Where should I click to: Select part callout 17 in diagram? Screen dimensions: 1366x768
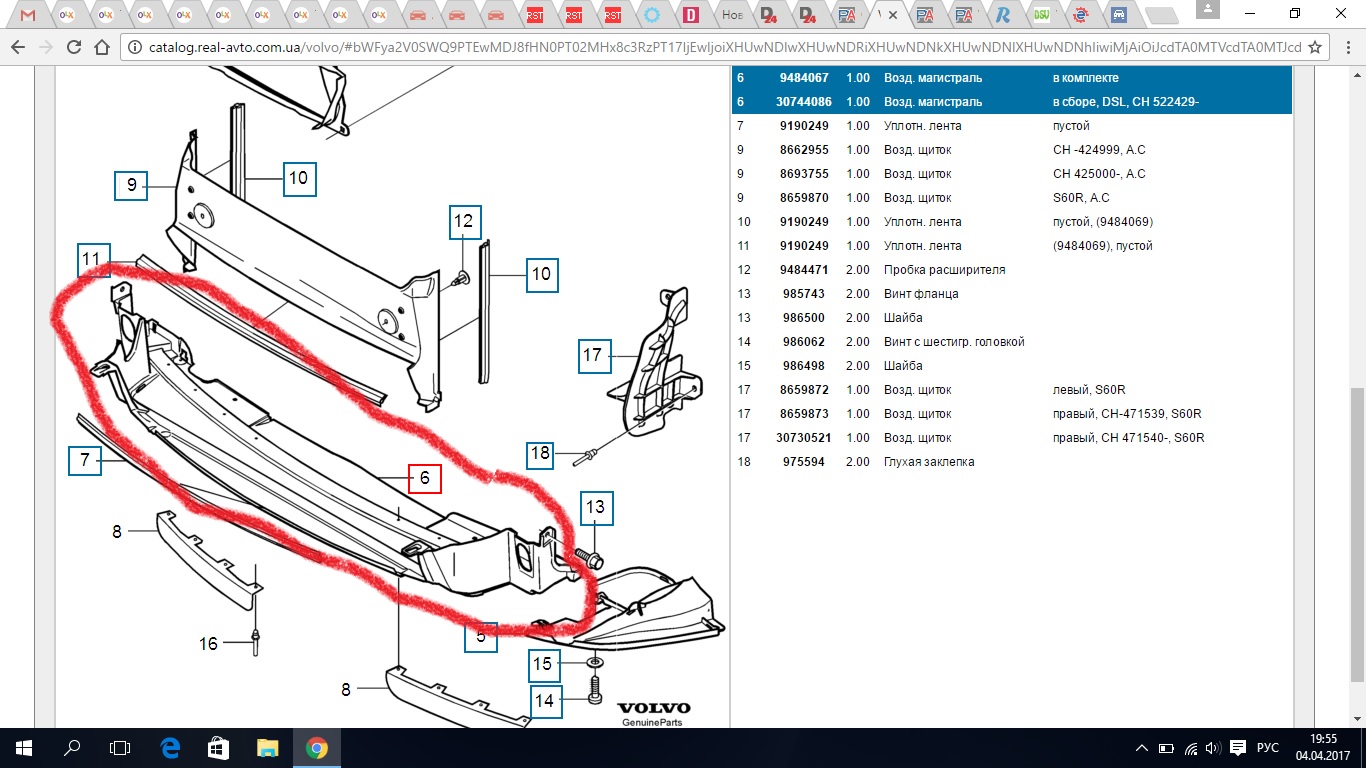(x=593, y=355)
